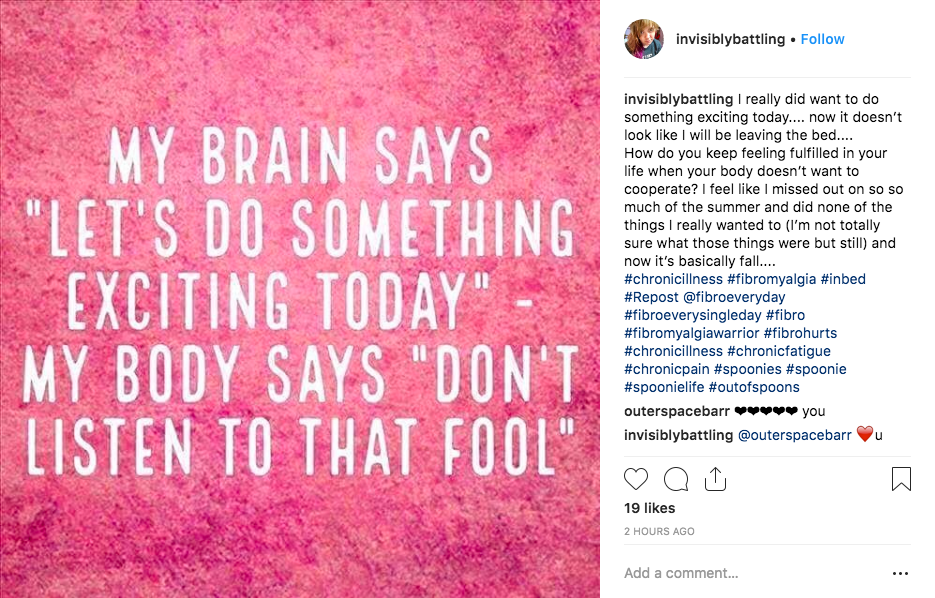935x598 pixels.
Task: Open outerspacebarr commenter profile
Action: (x=676, y=411)
